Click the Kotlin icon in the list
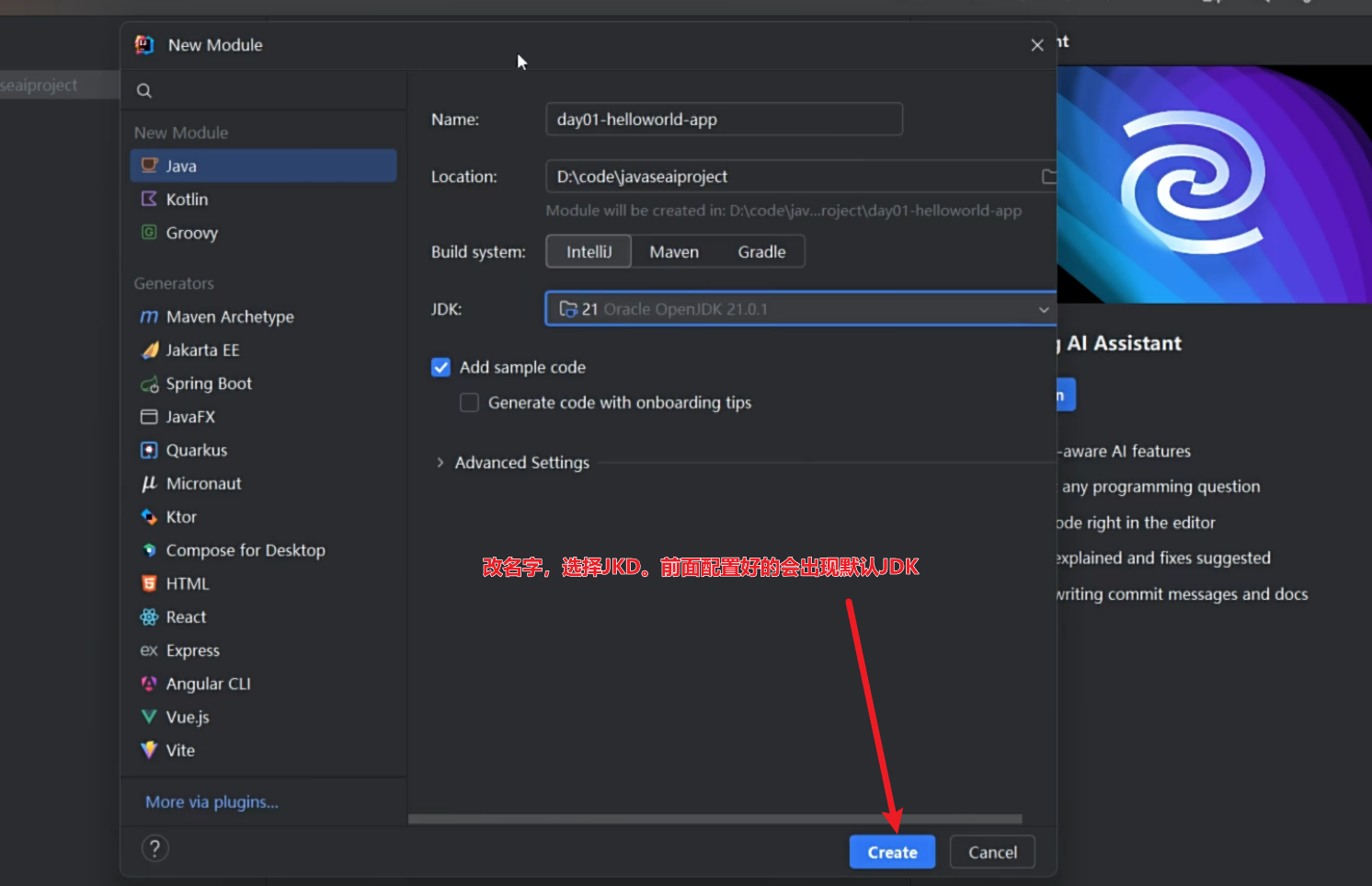Image resolution: width=1372 pixels, height=886 pixels. (149, 199)
